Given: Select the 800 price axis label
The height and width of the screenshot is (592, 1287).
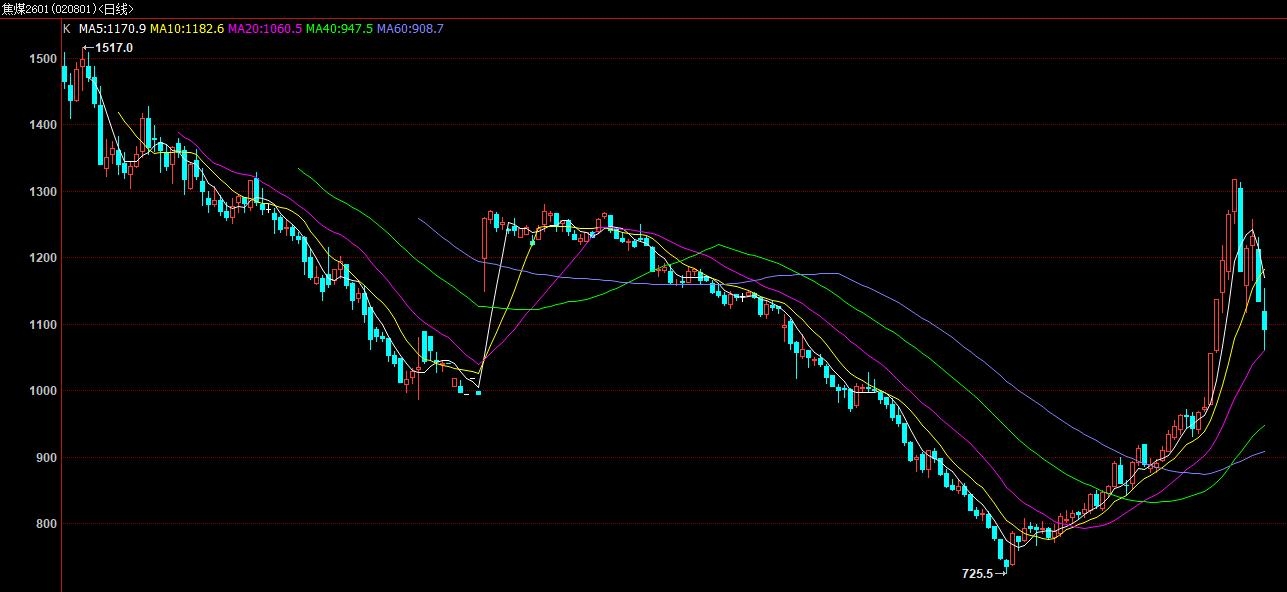Looking at the screenshot, I should [x=46, y=524].
